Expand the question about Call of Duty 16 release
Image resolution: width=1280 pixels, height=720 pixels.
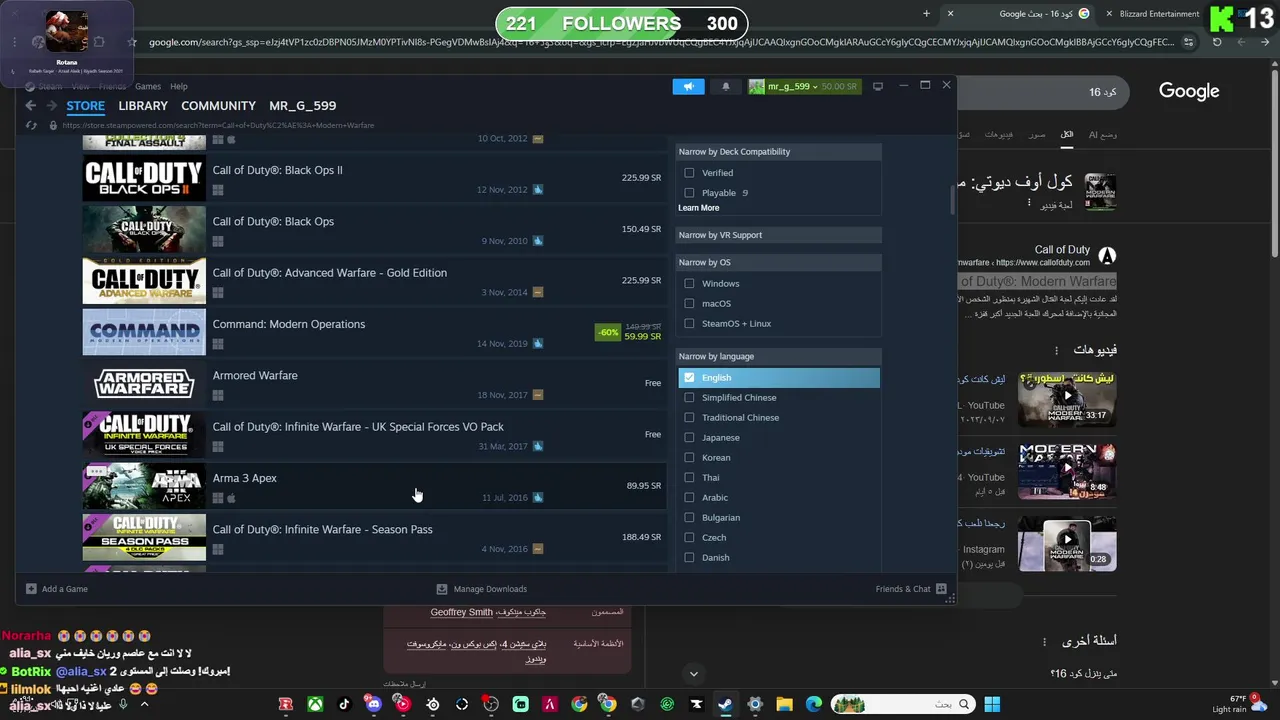coord(1083,673)
